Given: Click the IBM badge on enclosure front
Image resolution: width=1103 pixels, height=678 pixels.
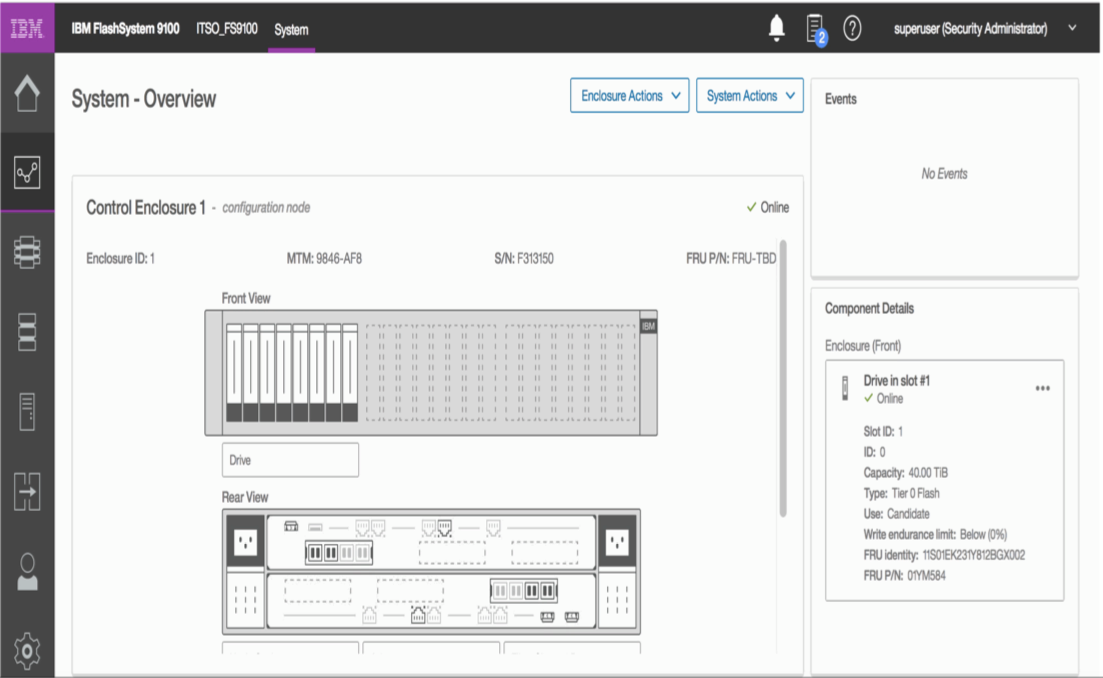Looking at the screenshot, I should point(649,326).
